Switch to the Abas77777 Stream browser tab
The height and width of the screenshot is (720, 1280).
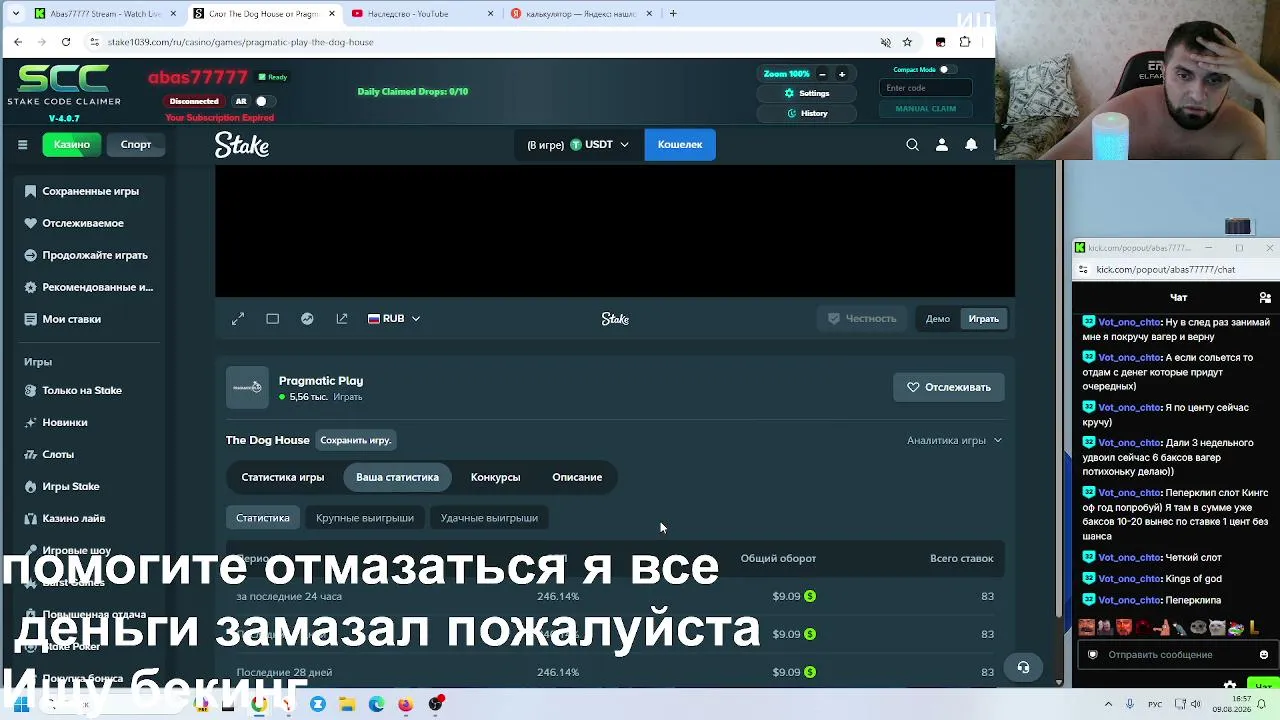(x=105, y=14)
